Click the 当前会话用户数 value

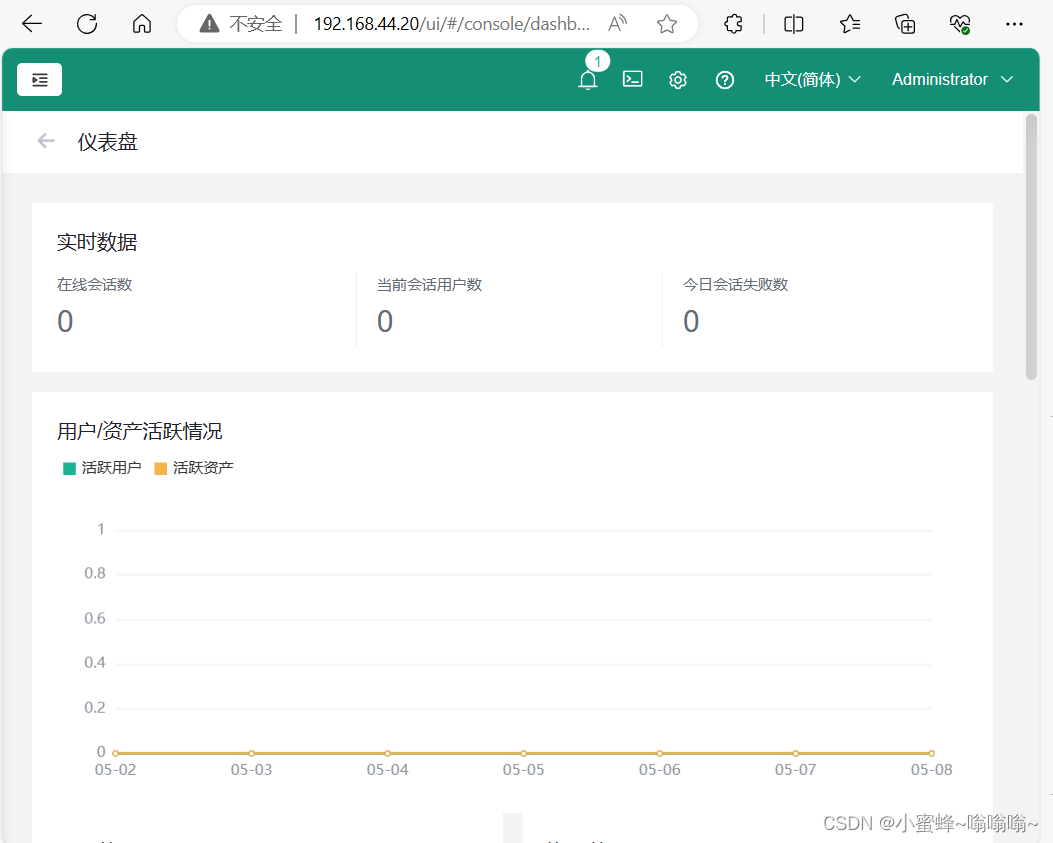(x=385, y=321)
